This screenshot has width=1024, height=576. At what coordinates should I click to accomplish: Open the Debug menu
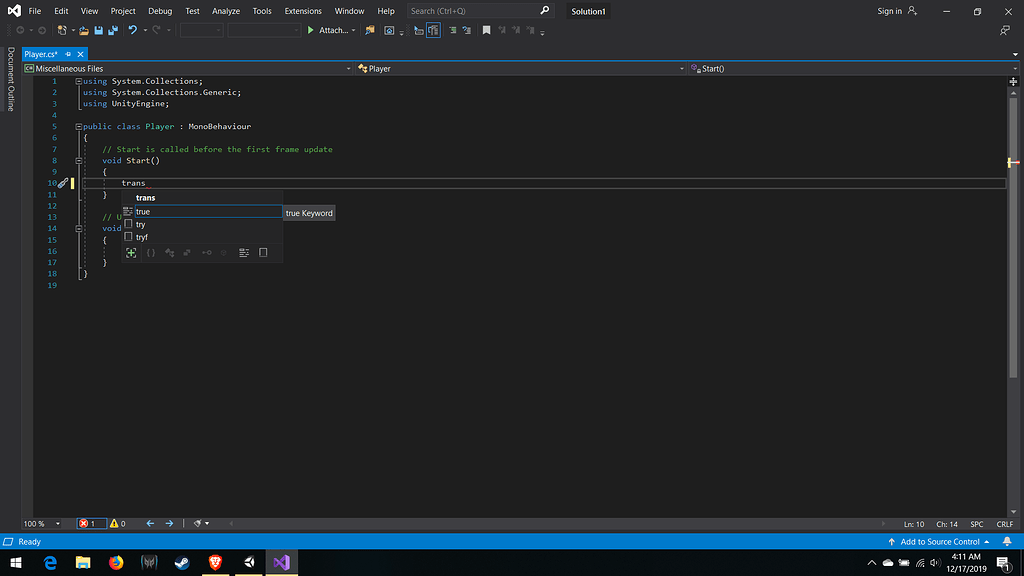(x=159, y=11)
